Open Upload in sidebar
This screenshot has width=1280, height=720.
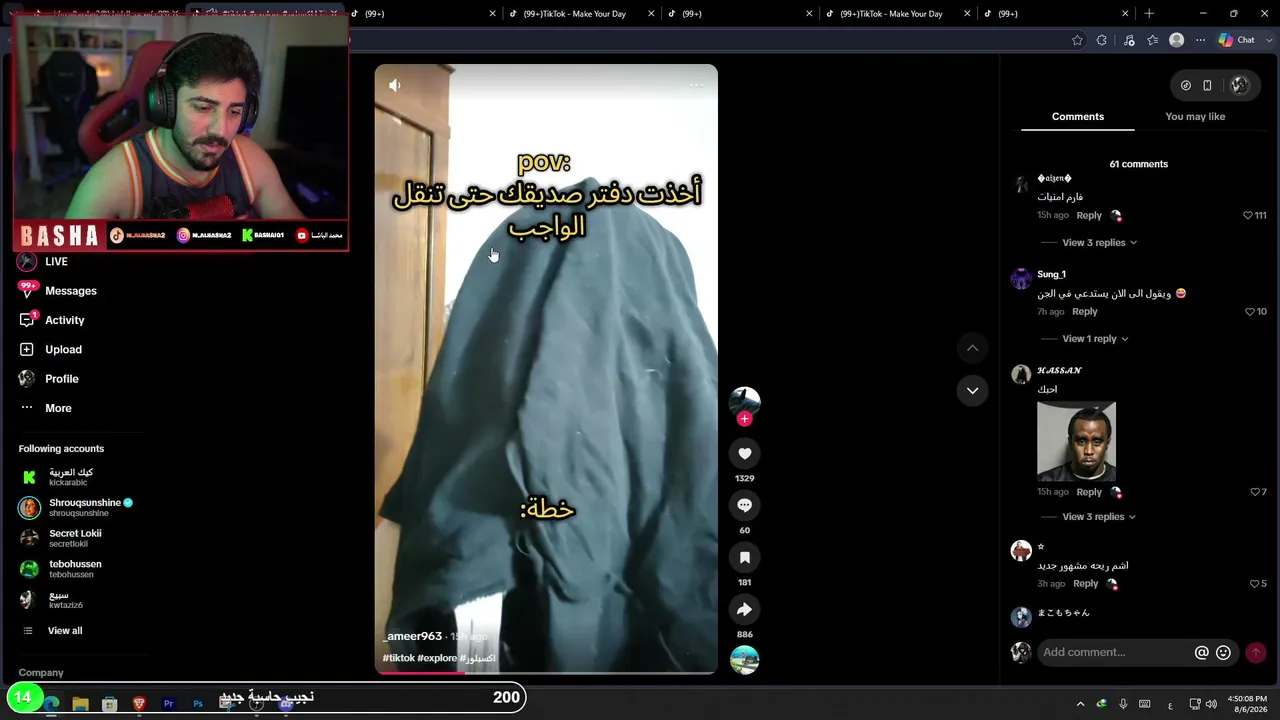50,349
